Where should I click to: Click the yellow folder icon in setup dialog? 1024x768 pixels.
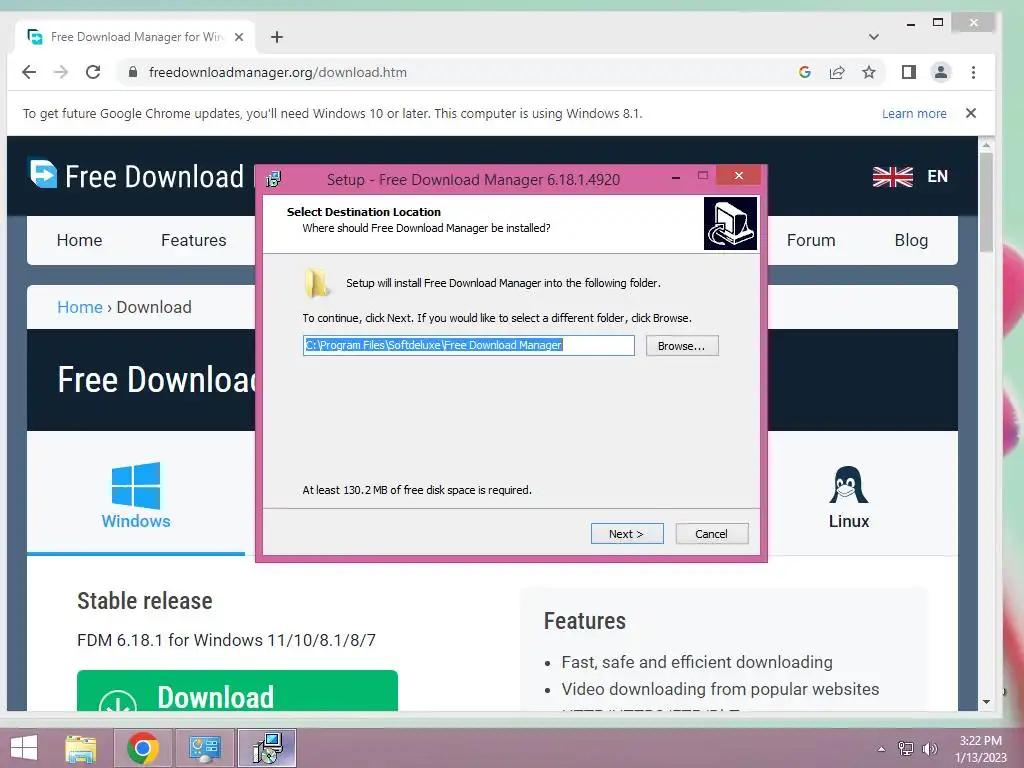tap(317, 283)
